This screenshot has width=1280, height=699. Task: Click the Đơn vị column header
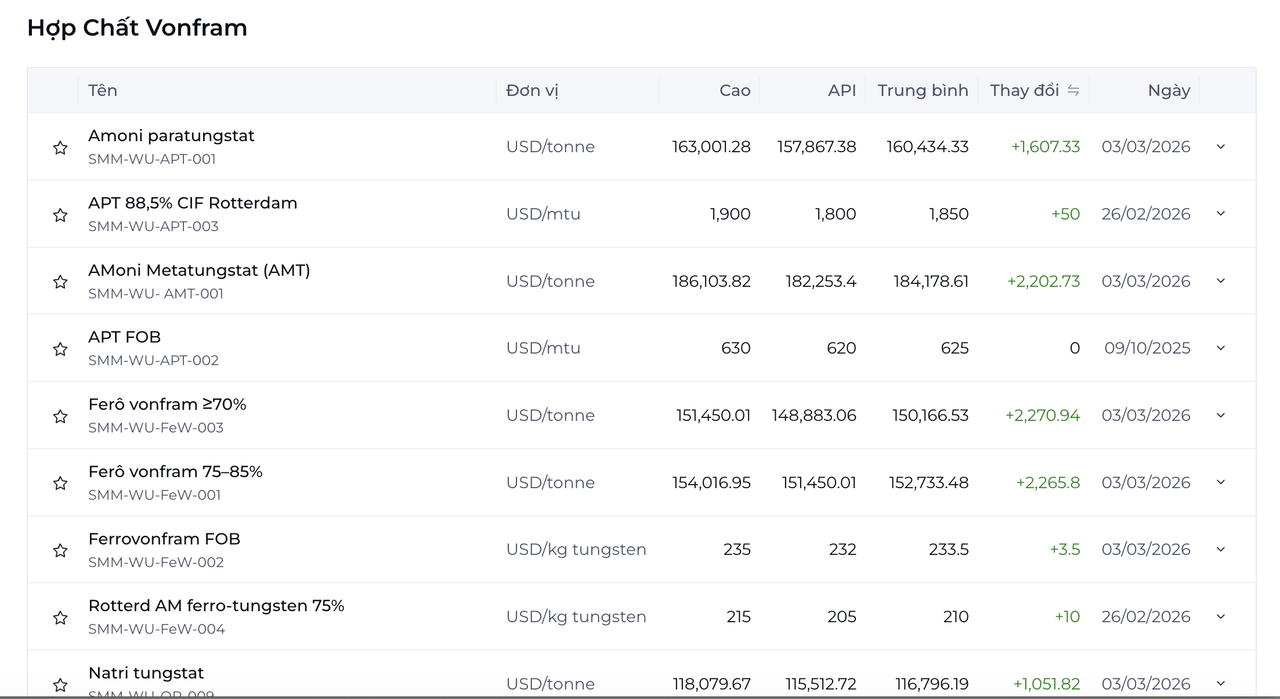pos(532,90)
